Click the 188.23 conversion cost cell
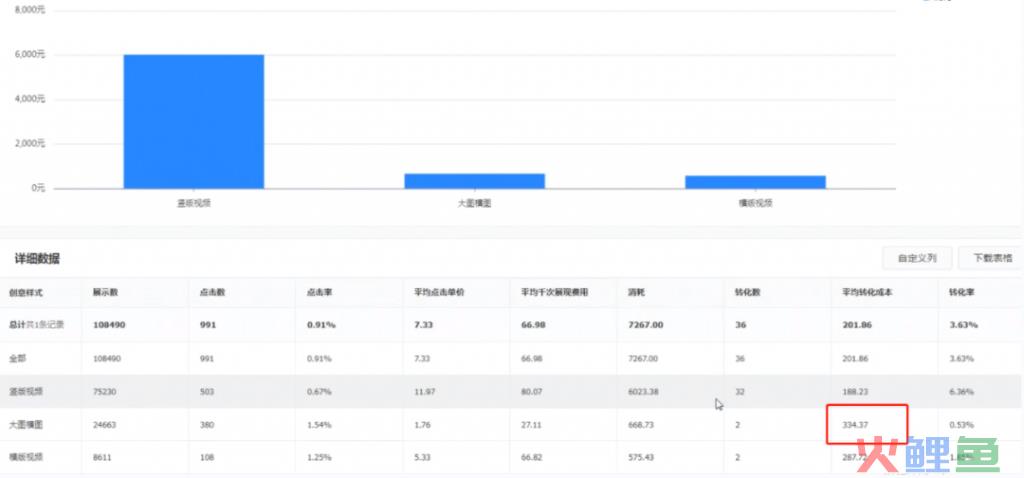The image size is (1024, 478). 856,392
